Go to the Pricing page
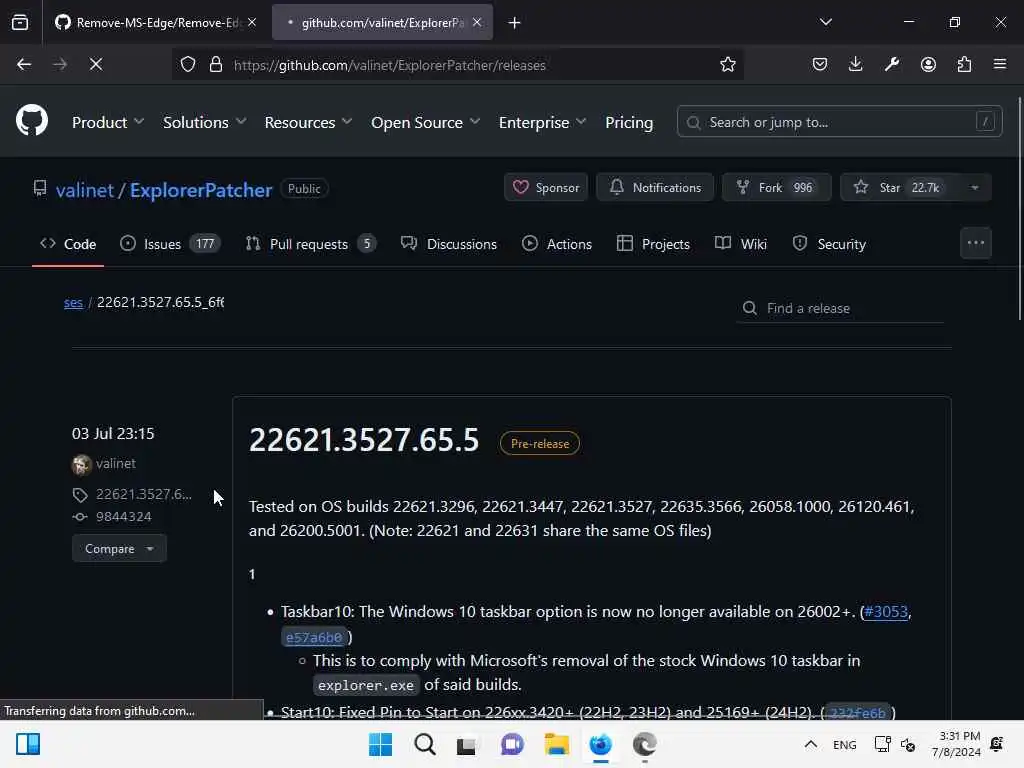The image size is (1024, 768). point(629,122)
